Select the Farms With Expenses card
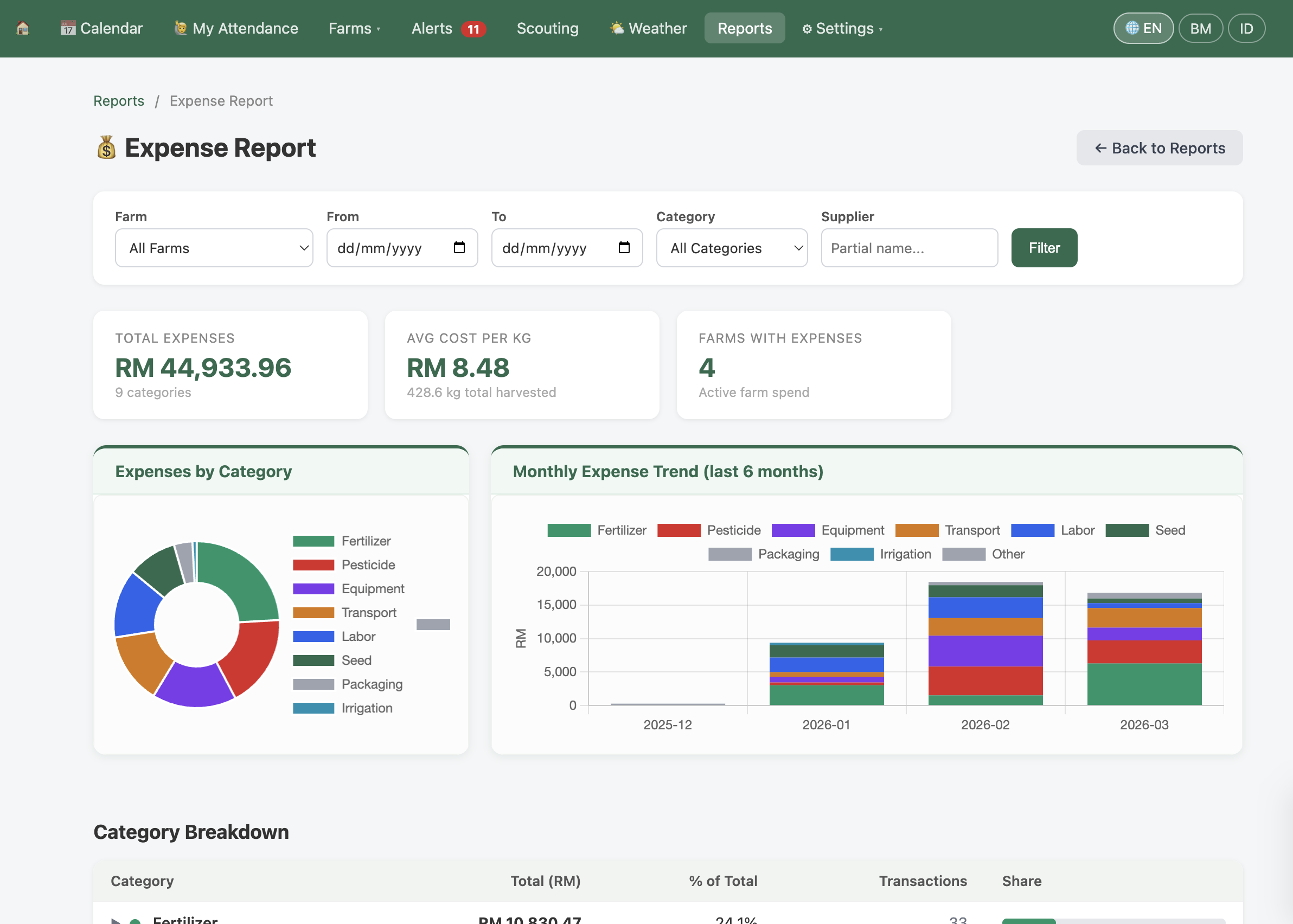This screenshot has width=1293, height=924. (x=814, y=365)
